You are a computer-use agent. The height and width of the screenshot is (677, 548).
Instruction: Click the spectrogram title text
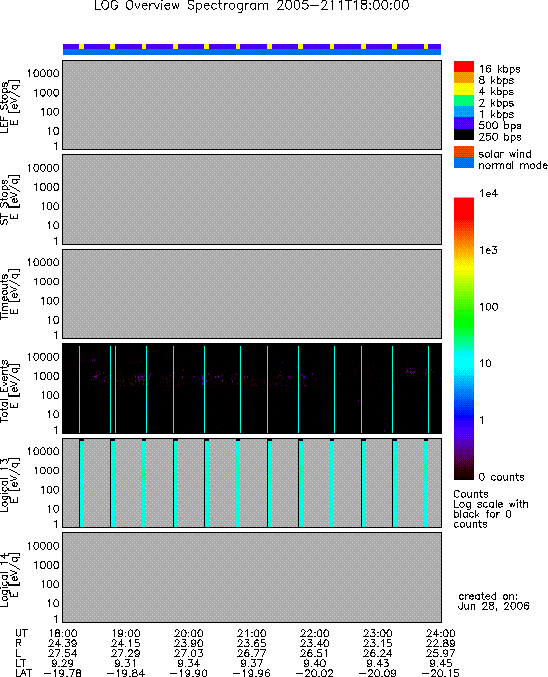(252, 6)
